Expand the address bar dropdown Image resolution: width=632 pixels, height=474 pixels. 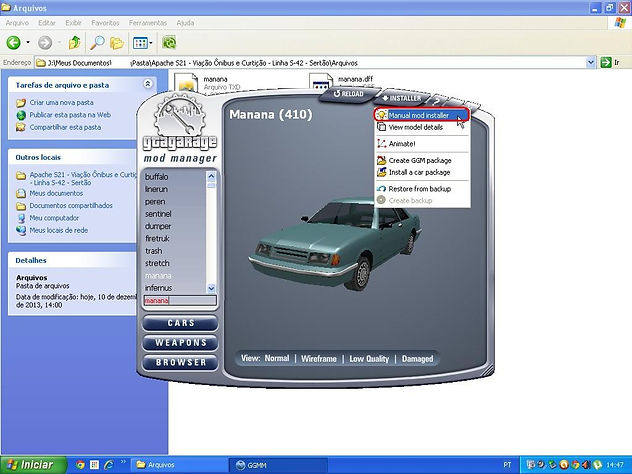click(x=590, y=62)
